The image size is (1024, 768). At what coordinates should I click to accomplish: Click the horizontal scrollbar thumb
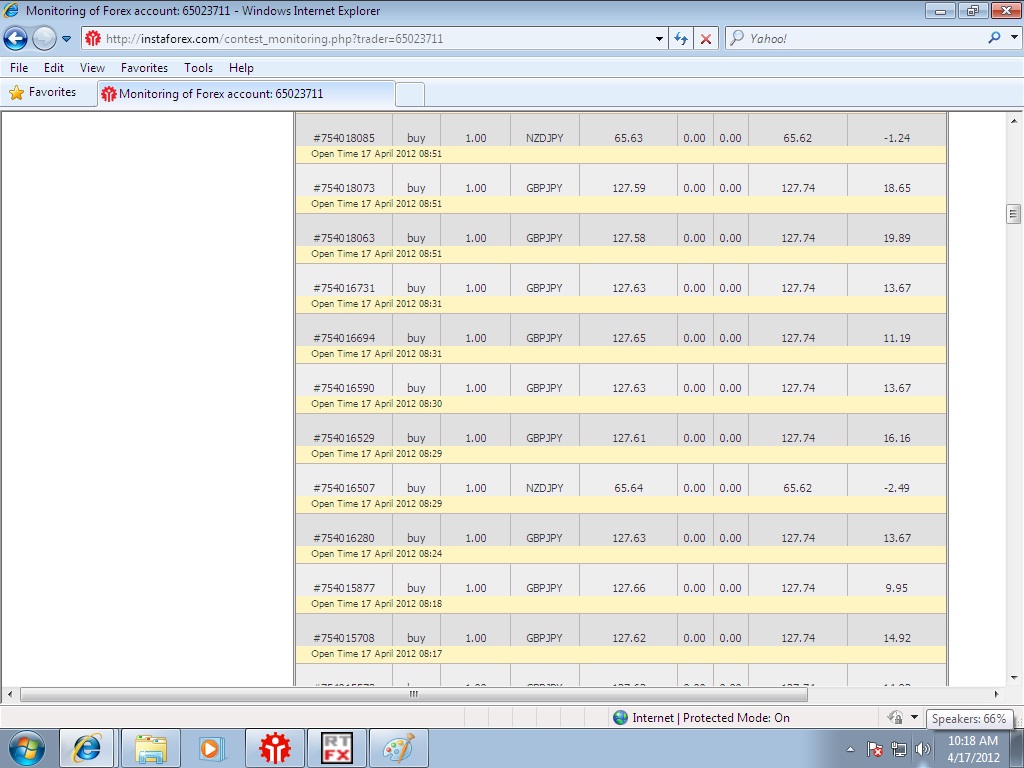pyautogui.click(x=412, y=694)
